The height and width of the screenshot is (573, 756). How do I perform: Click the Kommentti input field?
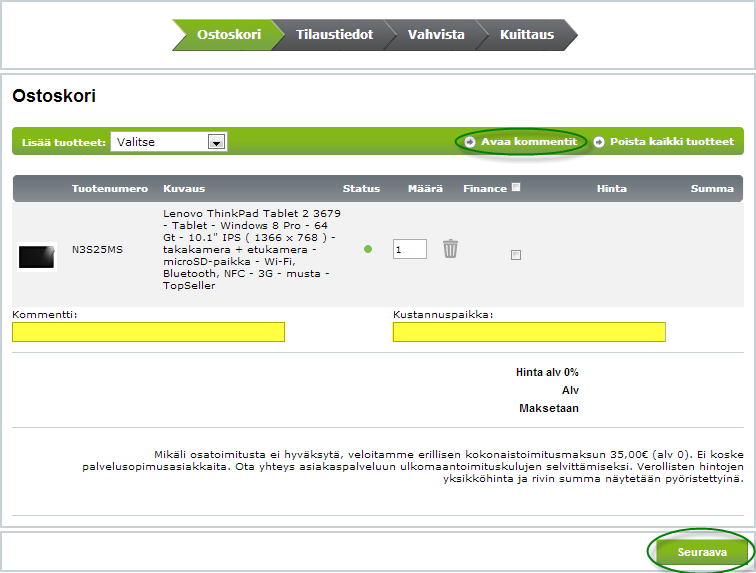(148, 332)
